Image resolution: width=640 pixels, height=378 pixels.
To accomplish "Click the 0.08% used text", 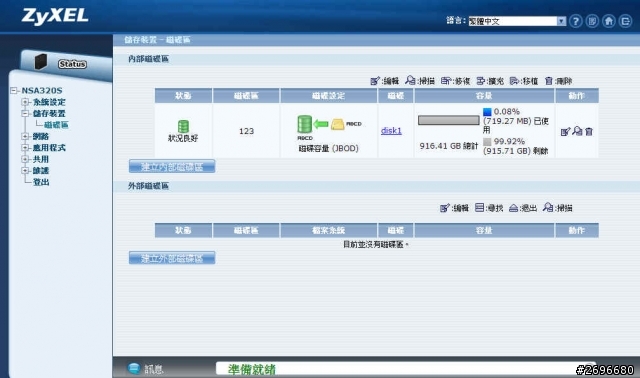I will (x=507, y=111).
